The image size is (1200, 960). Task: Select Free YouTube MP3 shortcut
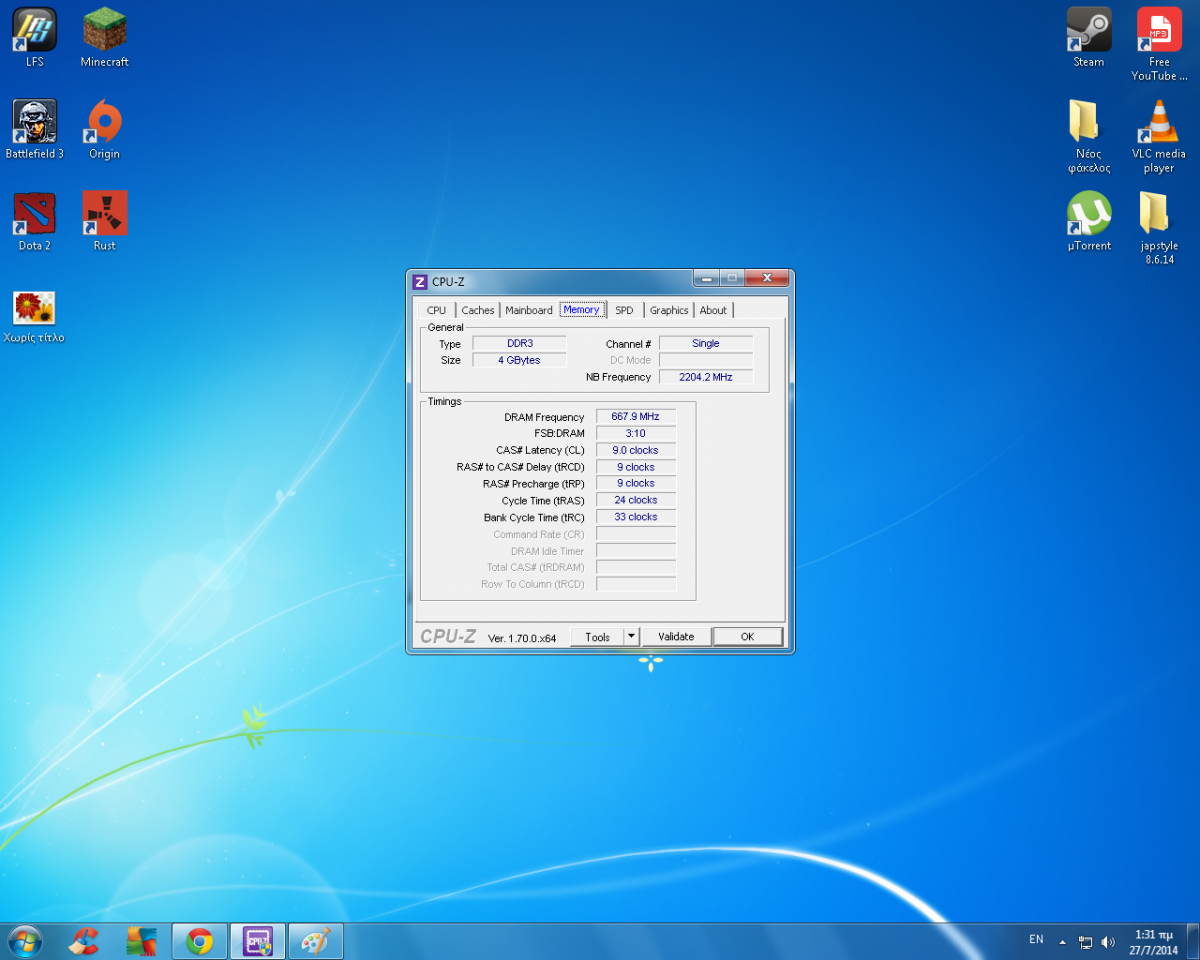(x=1159, y=44)
